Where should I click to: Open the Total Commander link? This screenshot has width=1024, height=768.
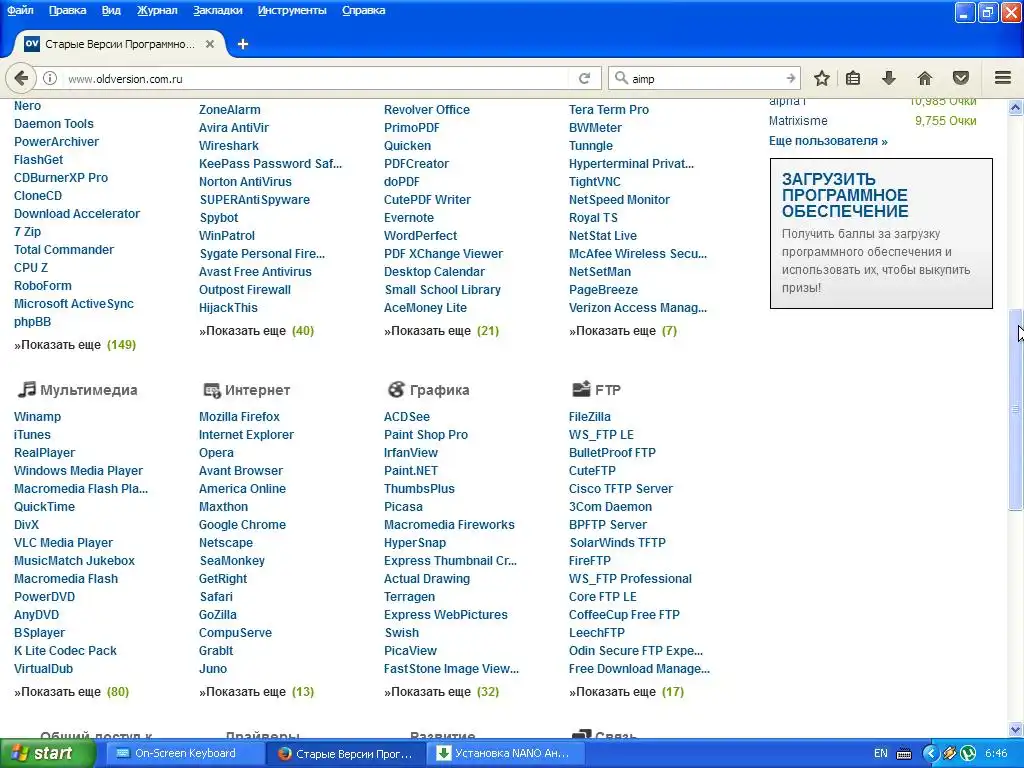pyautogui.click(x=64, y=249)
